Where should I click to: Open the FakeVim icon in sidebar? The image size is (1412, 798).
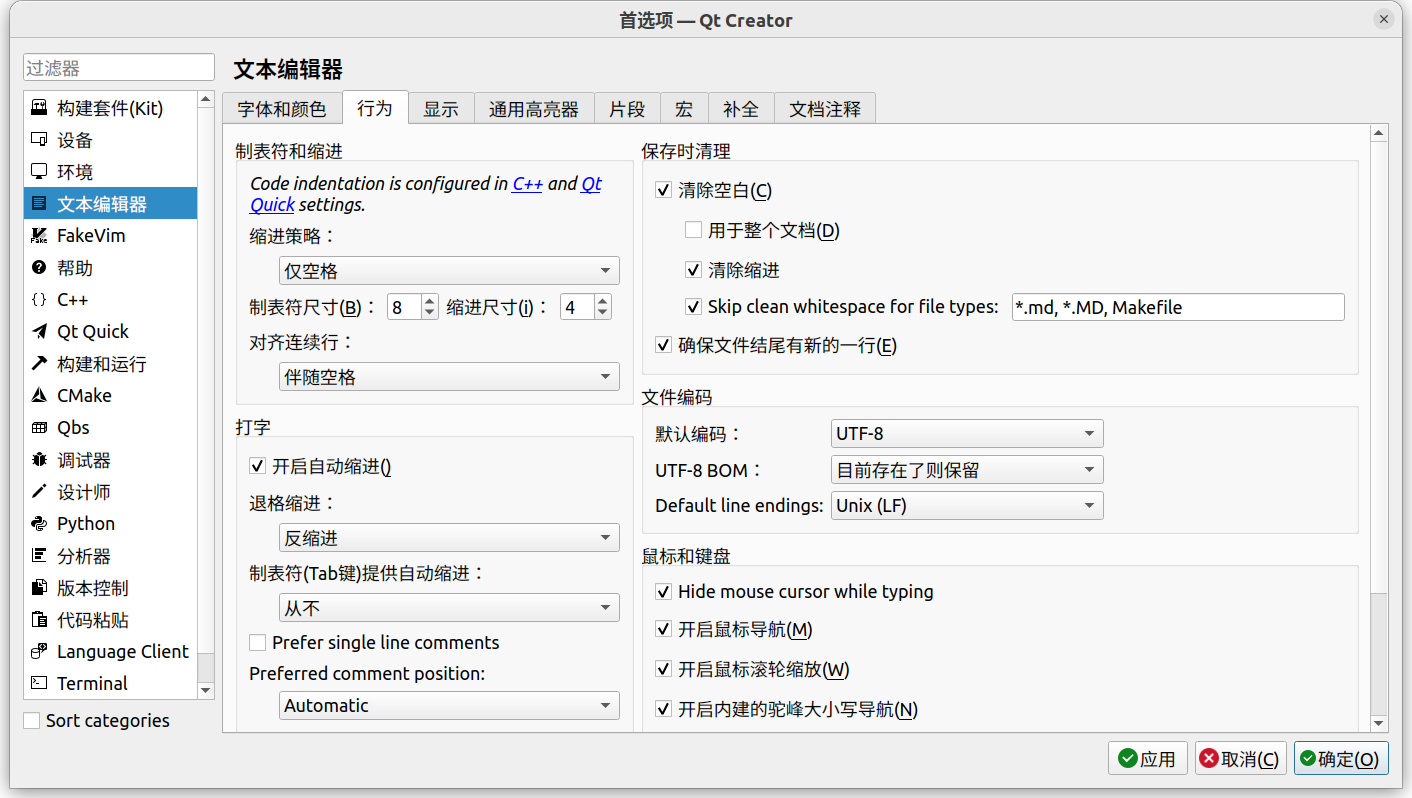tap(39, 236)
